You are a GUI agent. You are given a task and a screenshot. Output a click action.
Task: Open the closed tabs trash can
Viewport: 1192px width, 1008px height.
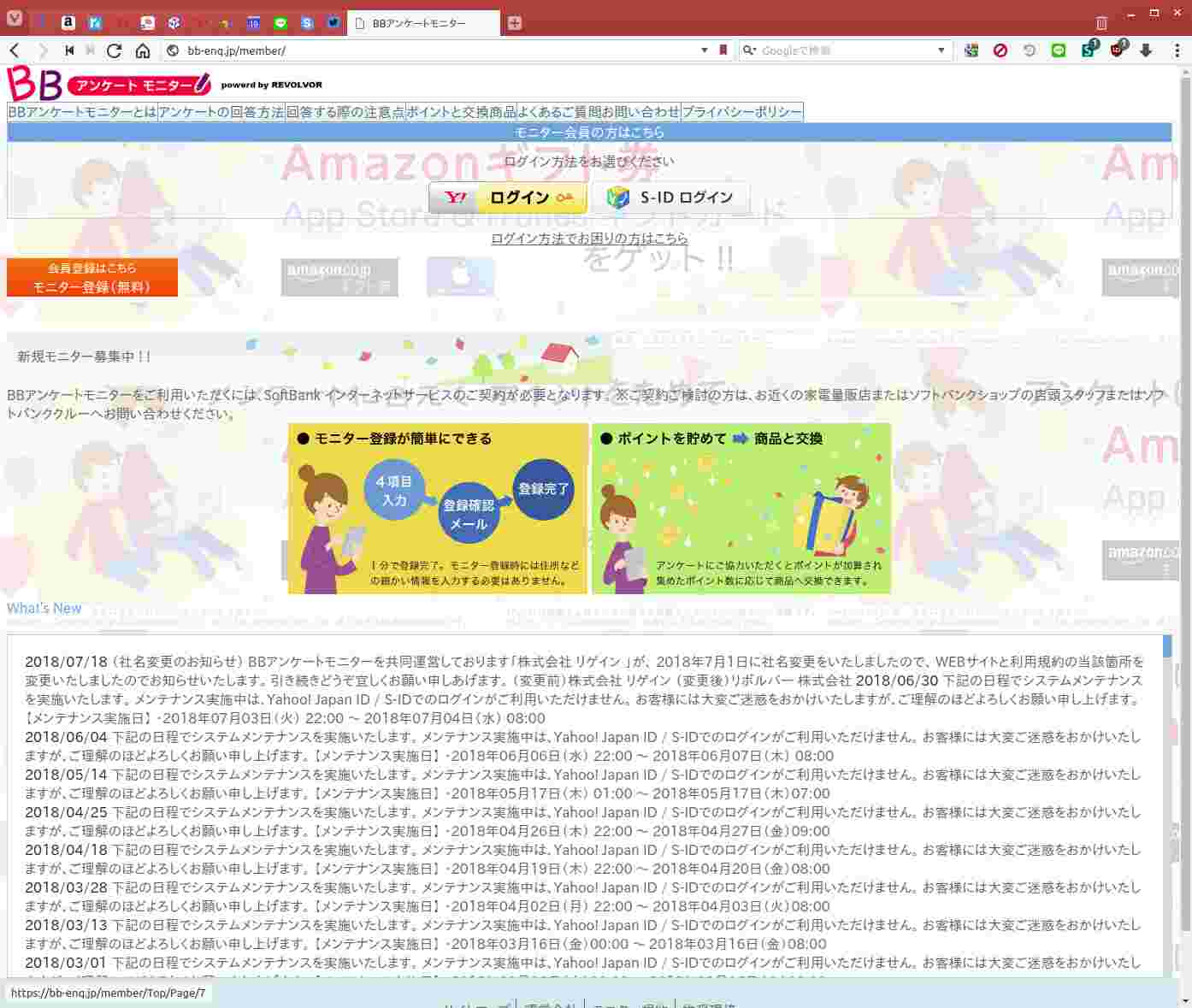coord(1101,23)
